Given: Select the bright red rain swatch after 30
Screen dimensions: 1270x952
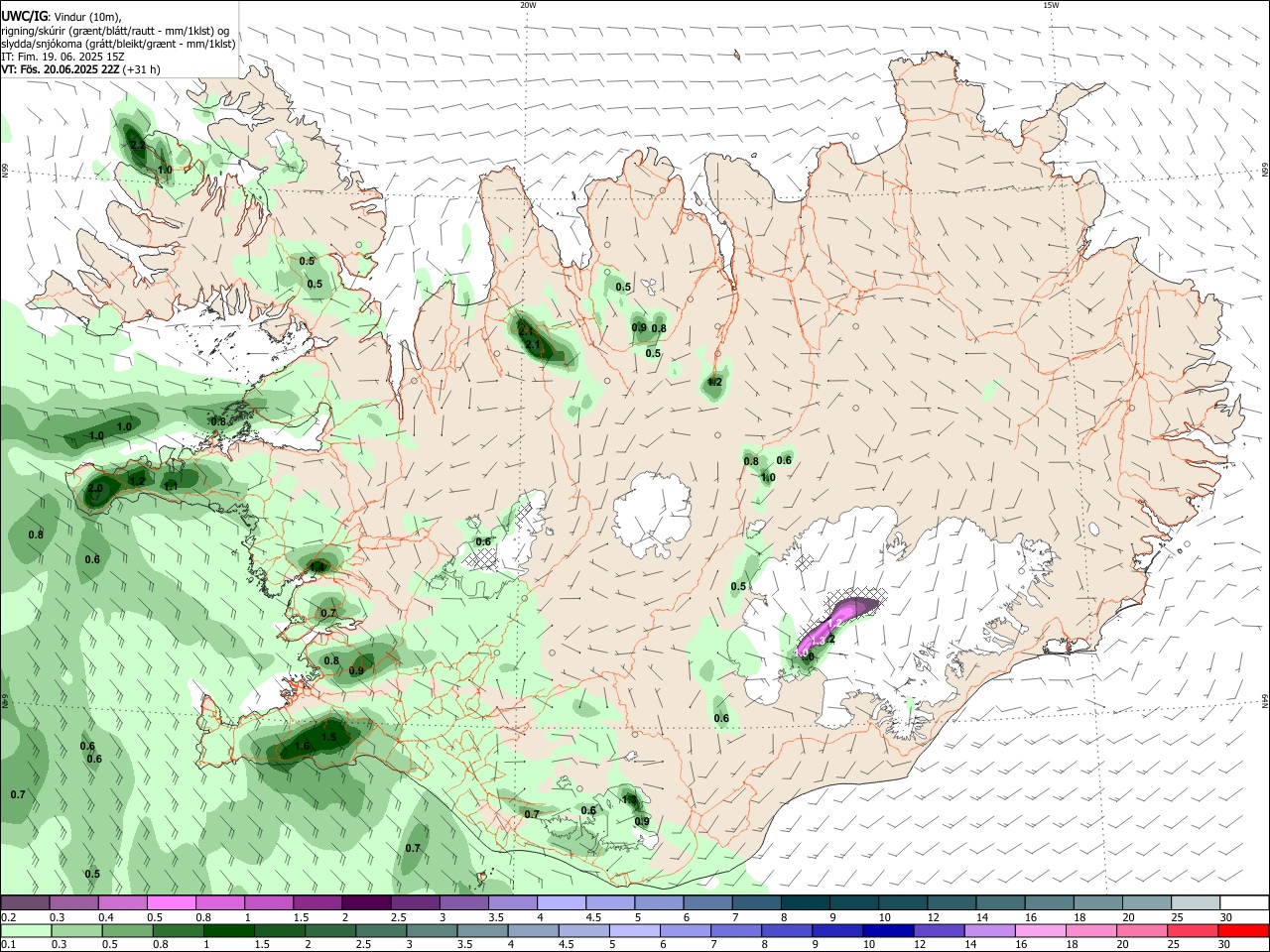Looking at the screenshot, I should (1243, 930).
